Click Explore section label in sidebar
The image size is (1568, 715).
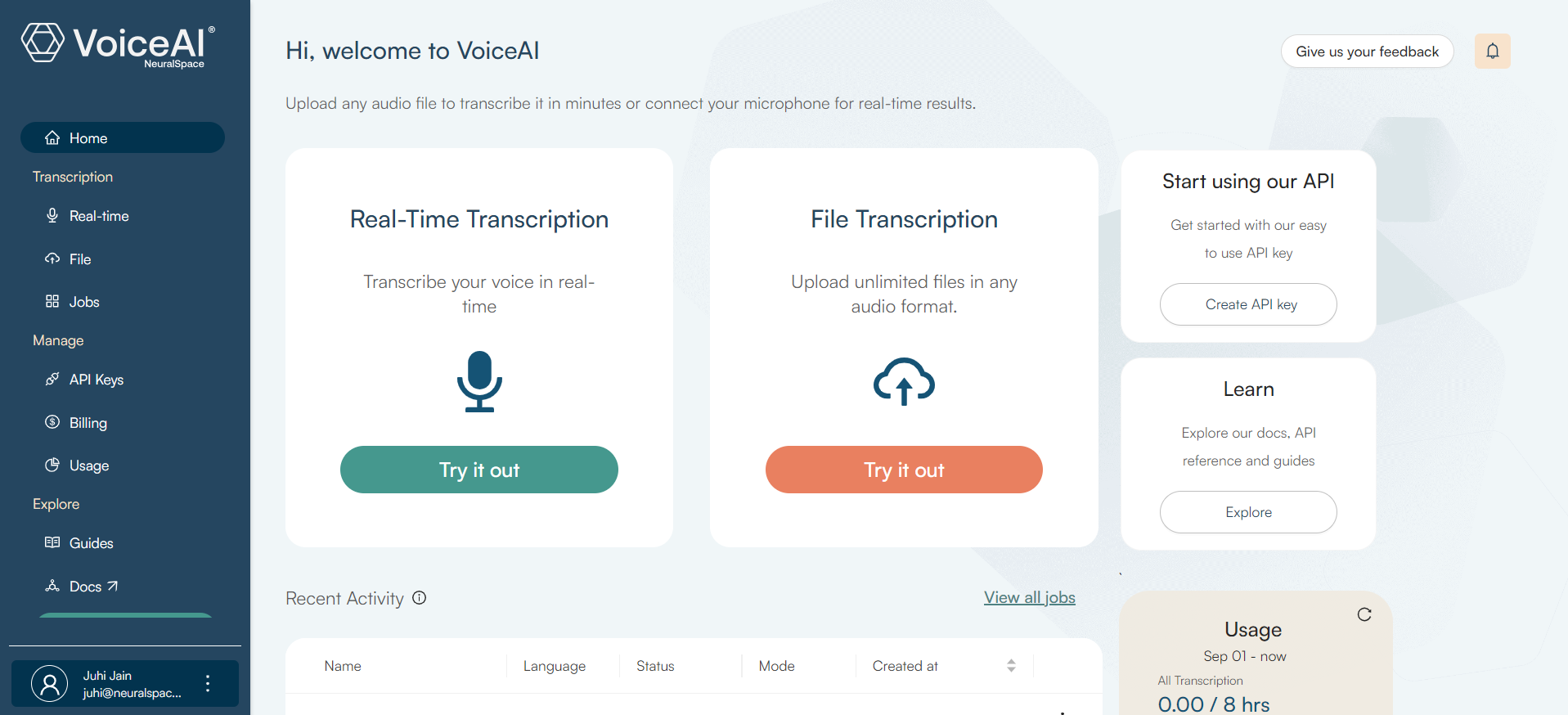[56, 504]
